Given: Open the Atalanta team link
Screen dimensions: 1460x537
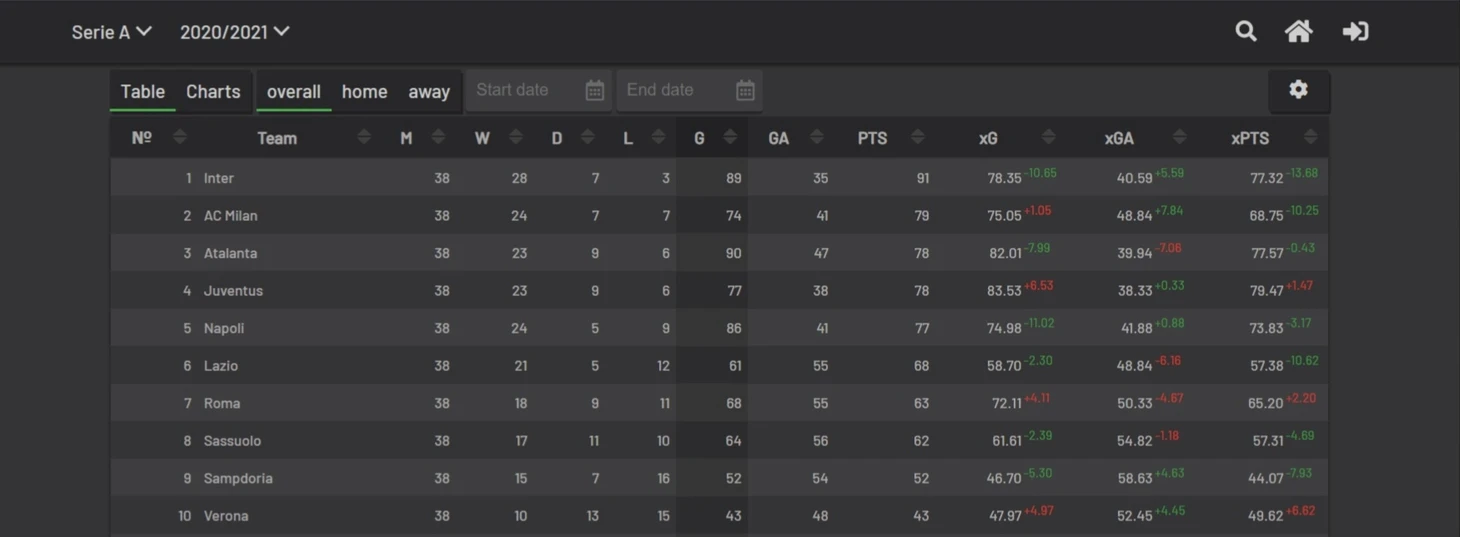Looking at the screenshot, I should point(230,253).
